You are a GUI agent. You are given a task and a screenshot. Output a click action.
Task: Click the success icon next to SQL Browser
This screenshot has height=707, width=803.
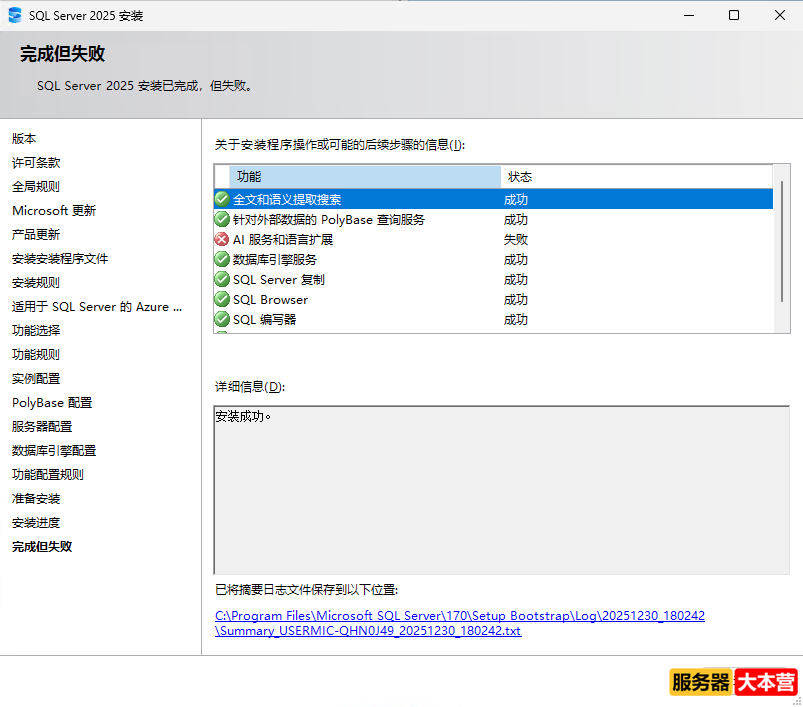tap(221, 299)
